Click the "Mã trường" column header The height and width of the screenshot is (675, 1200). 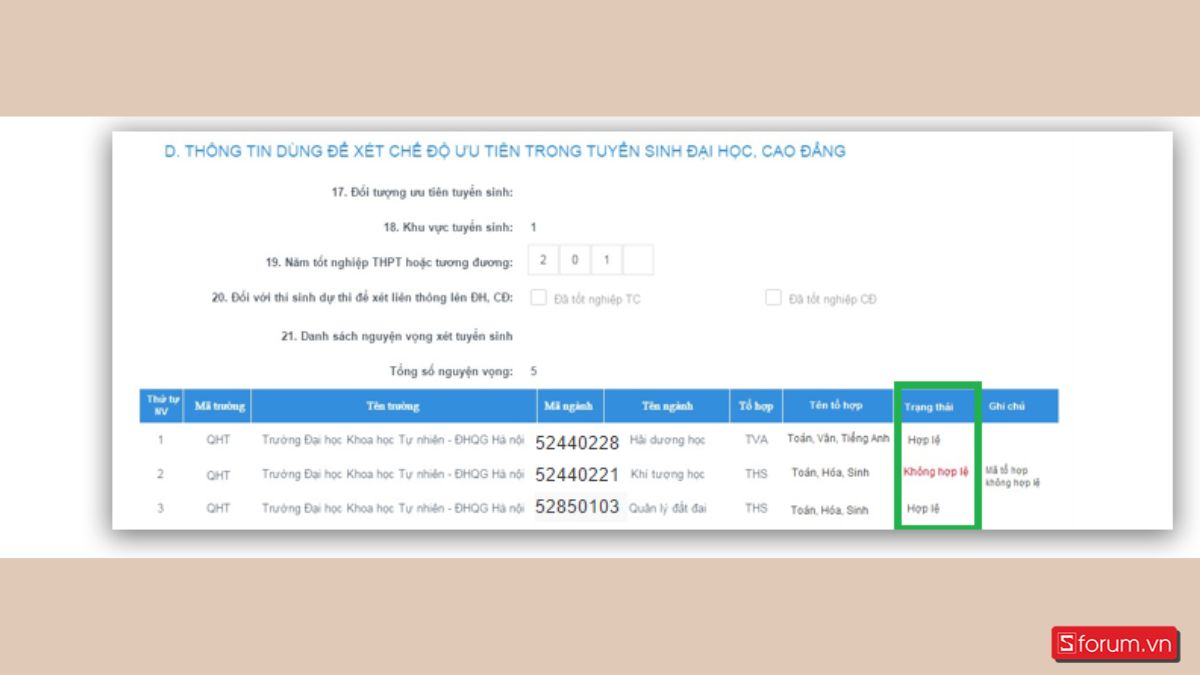[x=217, y=406]
